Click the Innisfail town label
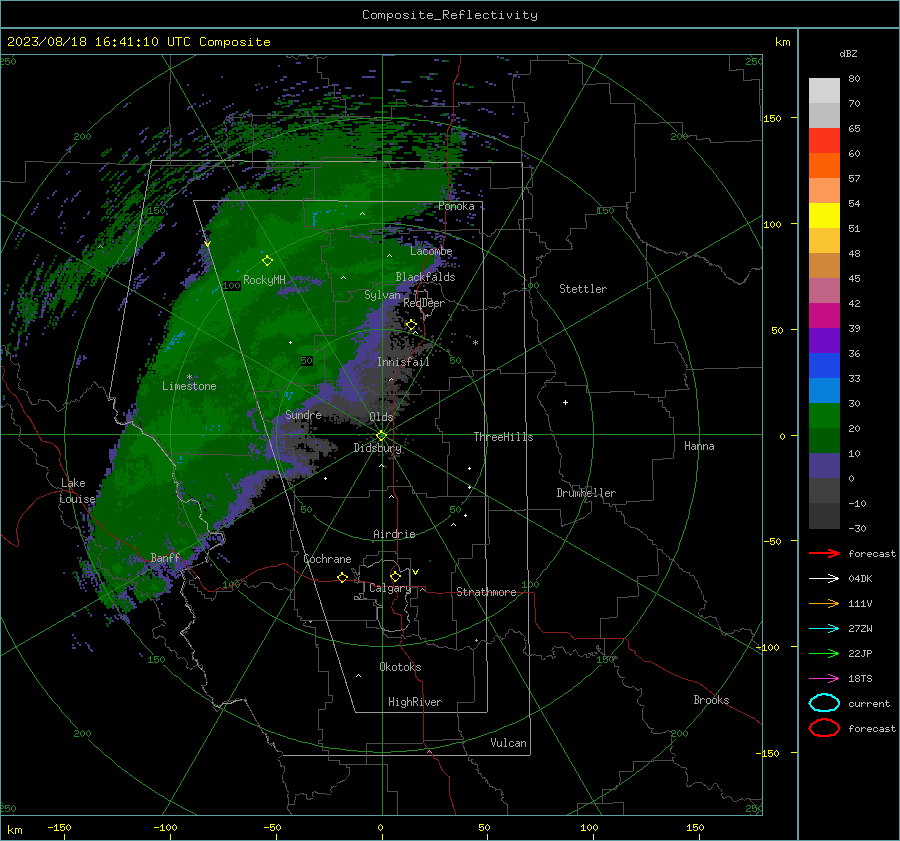 point(403,362)
